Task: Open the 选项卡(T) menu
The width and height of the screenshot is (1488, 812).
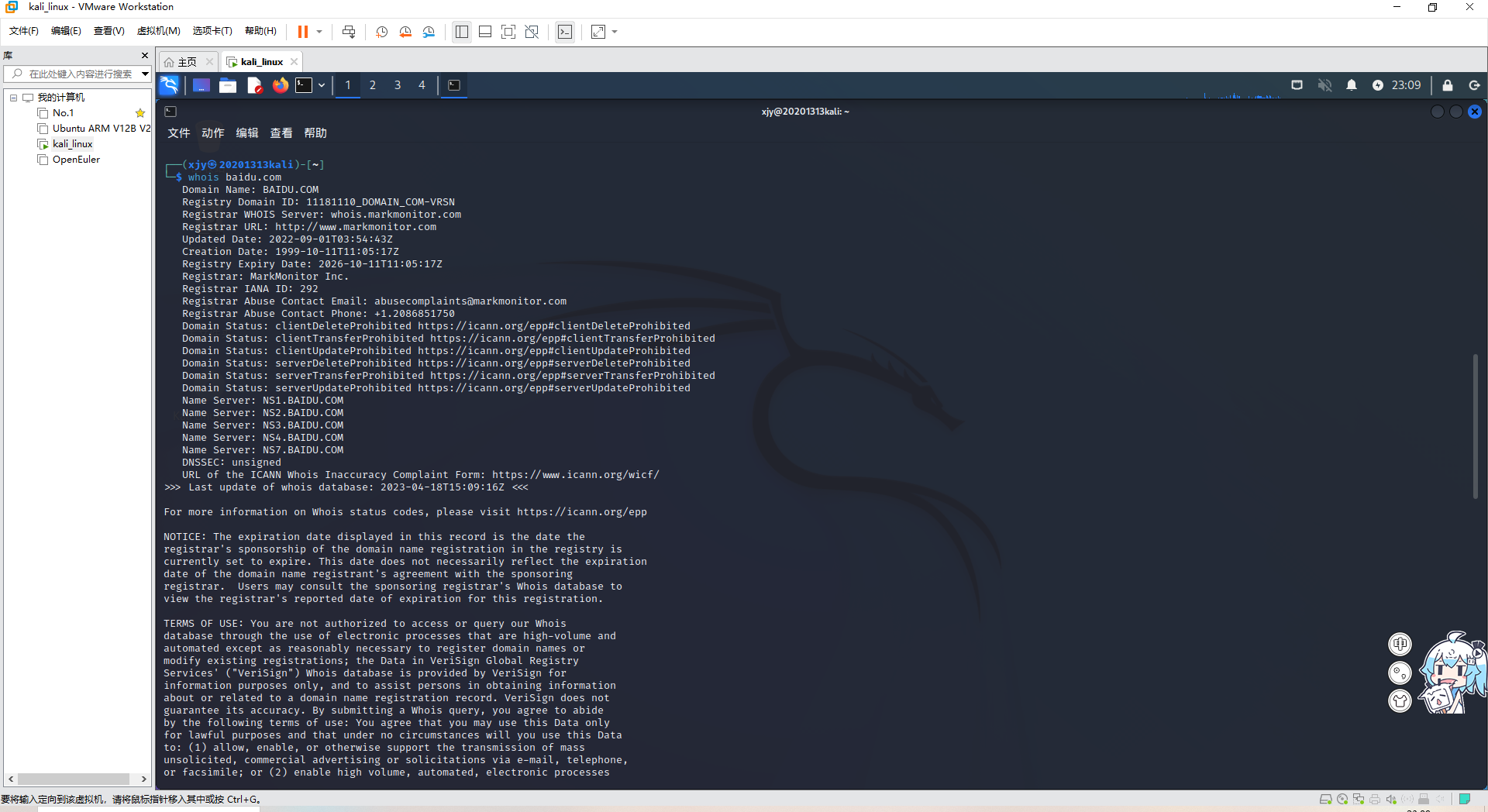Action: tap(212, 31)
